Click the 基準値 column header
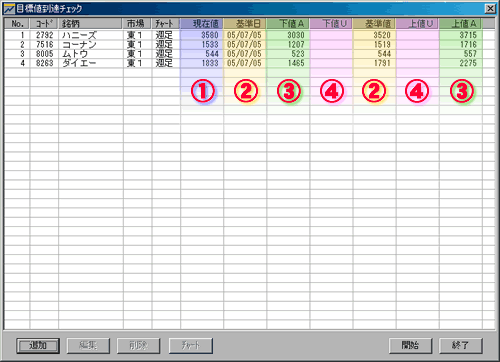Viewport: 500px width, 362px height. (374, 24)
